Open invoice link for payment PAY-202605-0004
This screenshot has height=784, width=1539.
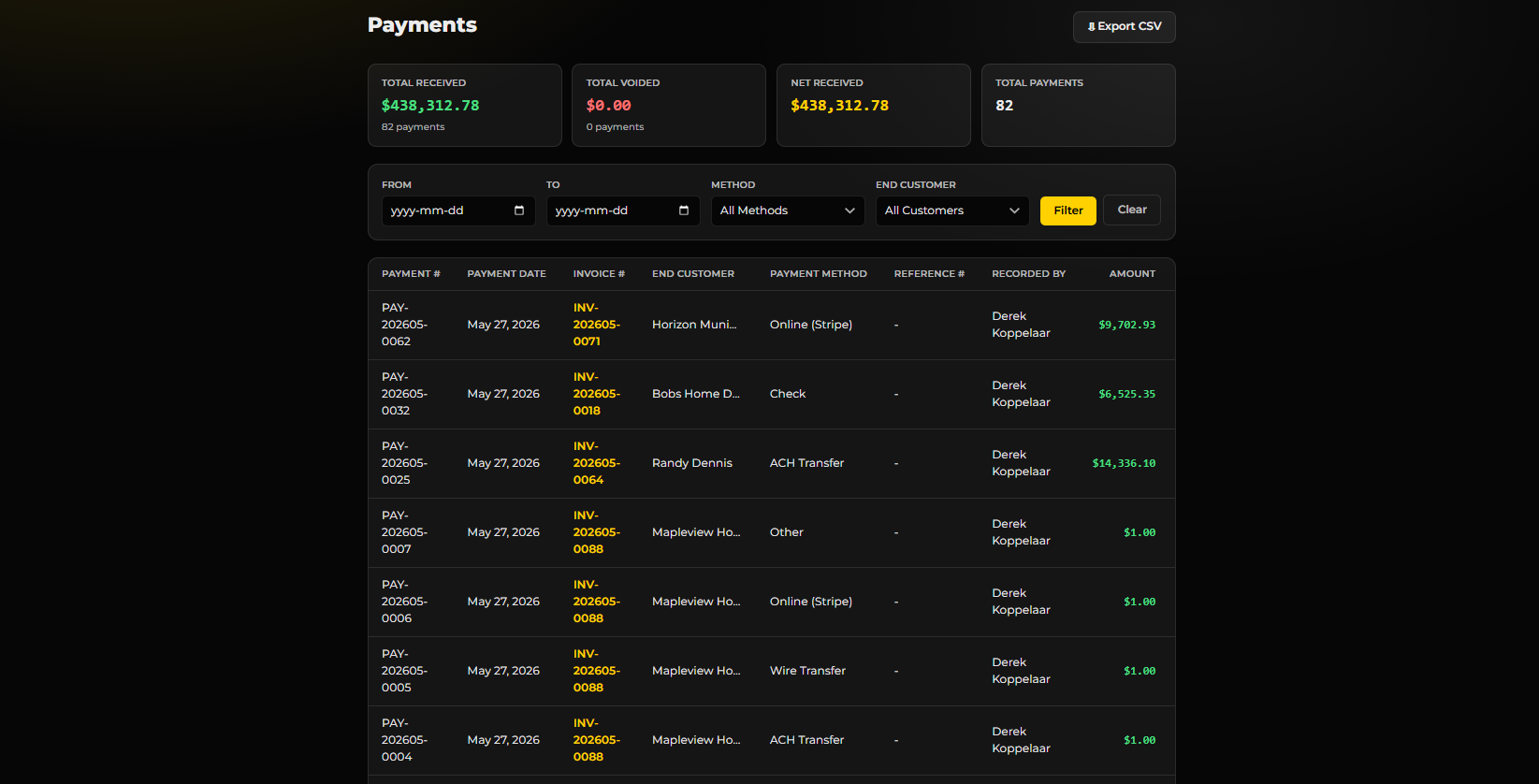click(x=596, y=740)
